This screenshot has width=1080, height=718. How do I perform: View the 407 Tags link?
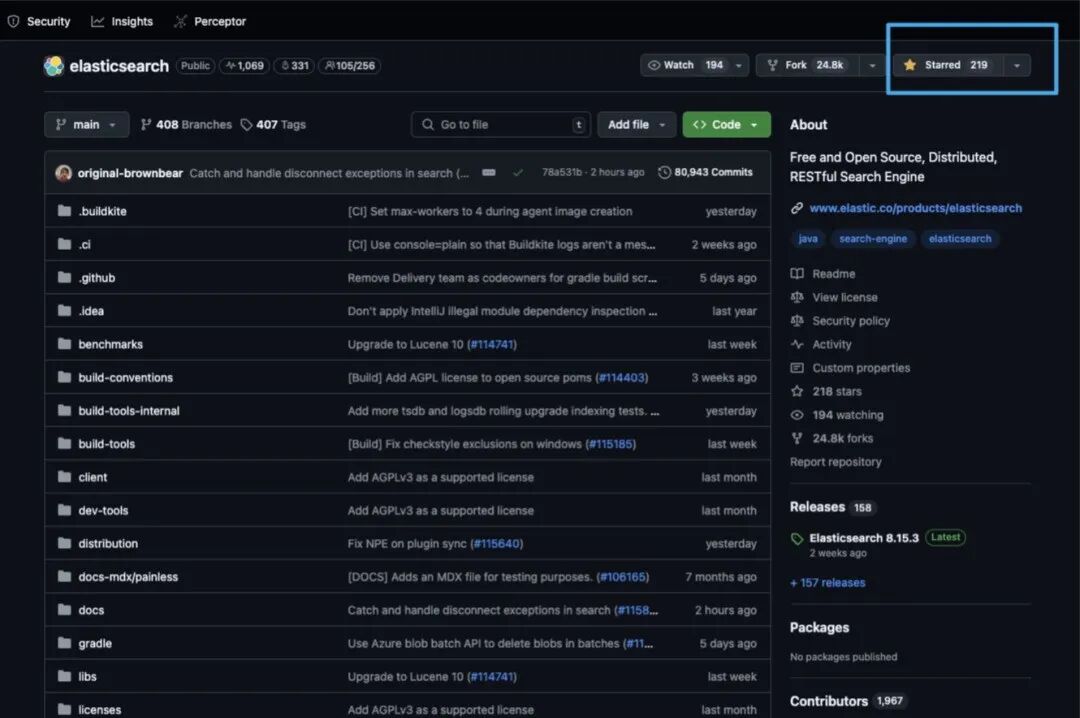pos(273,125)
